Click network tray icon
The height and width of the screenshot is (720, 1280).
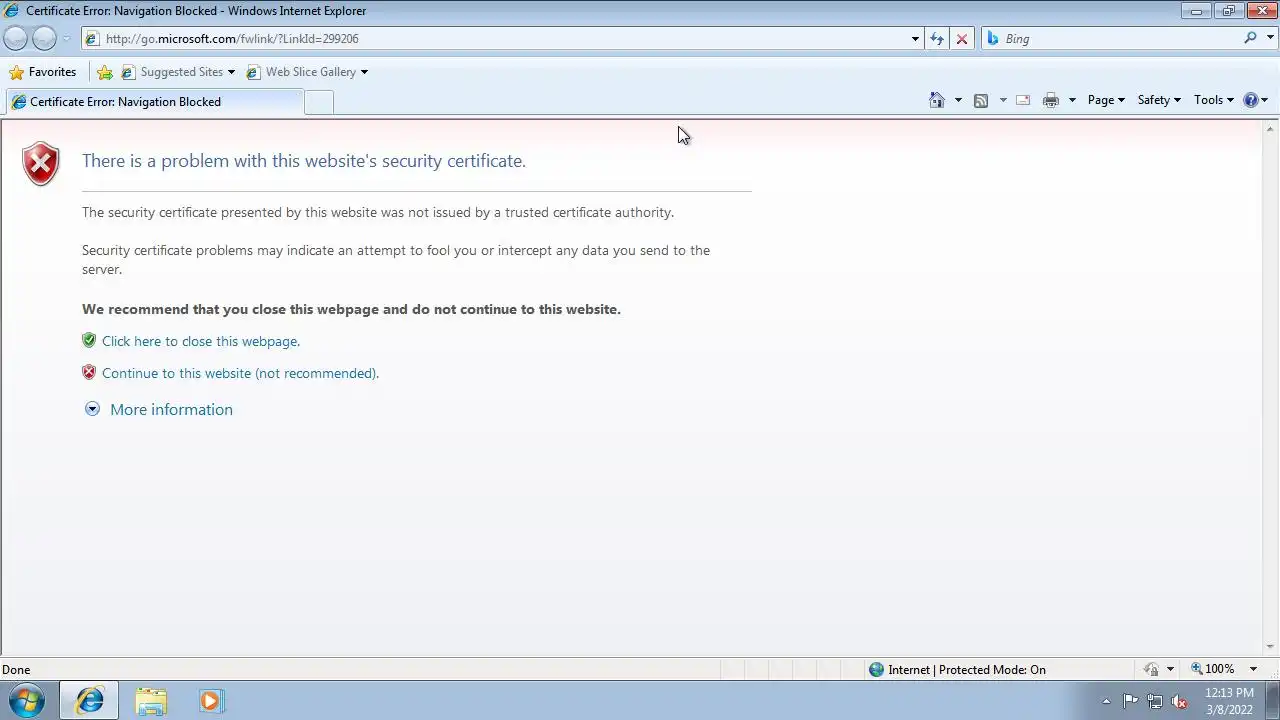1155,701
